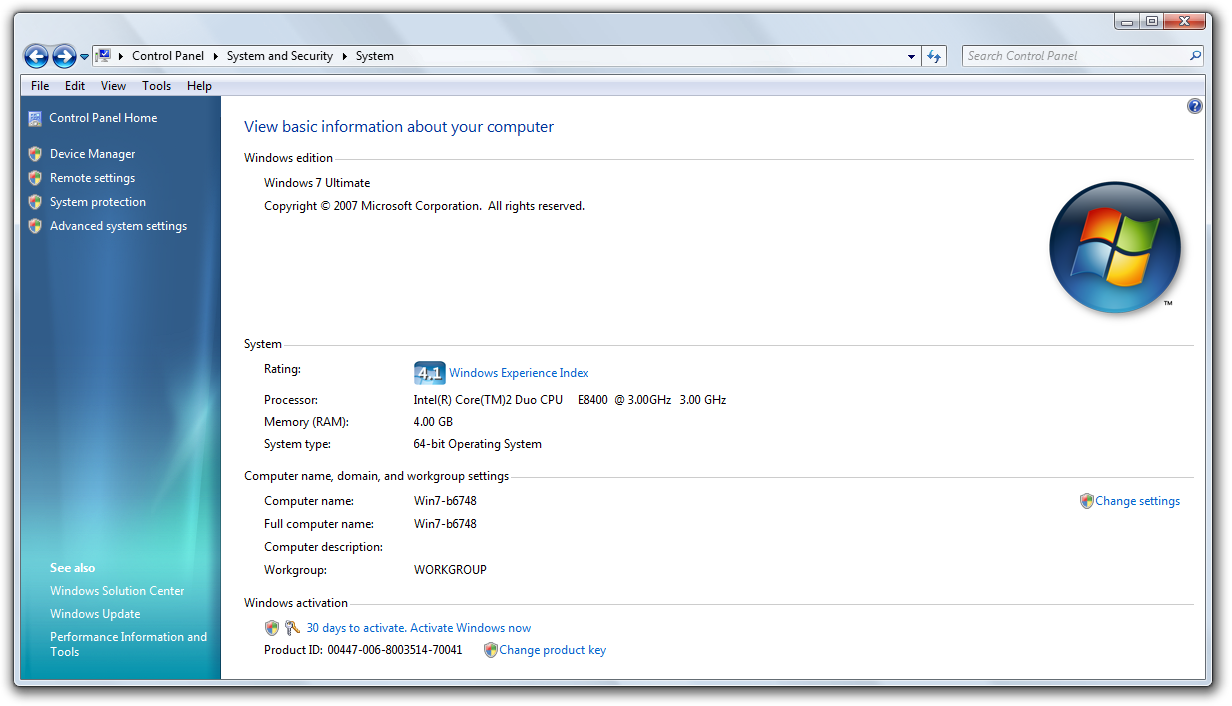Screen dimensions: 1232x706
Task: Click the processor value Intel Core2 Duo
Action: point(570,400)
